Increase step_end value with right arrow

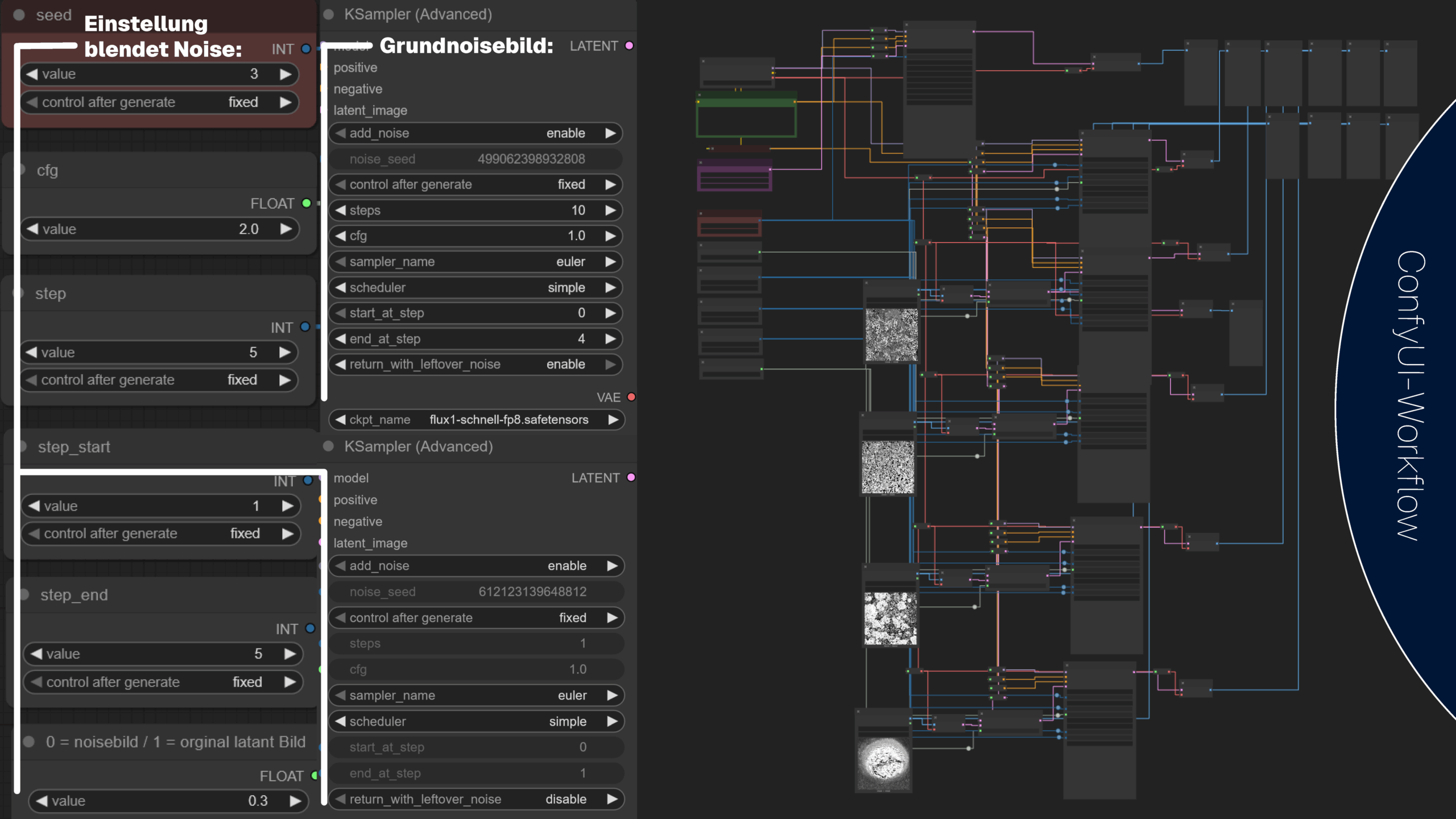pos(289,653)
